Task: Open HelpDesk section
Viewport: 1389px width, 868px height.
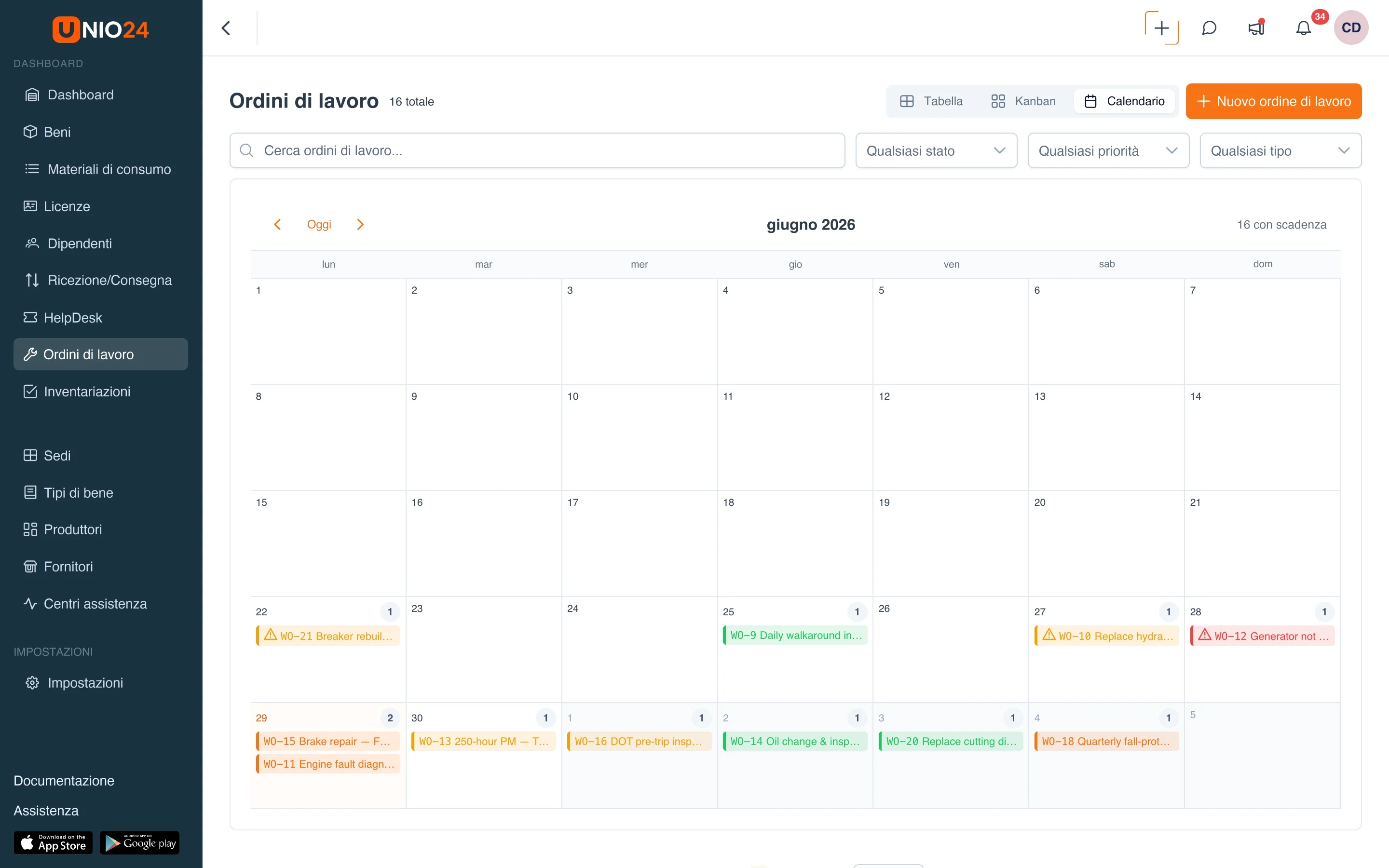Action: [x=100, y=317]
